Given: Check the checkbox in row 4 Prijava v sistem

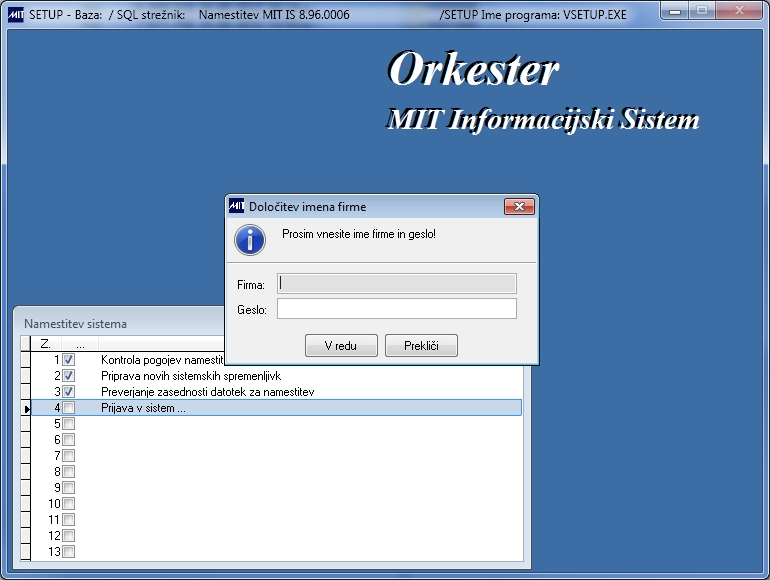Looking at the screenshot, I should click(69, 408).
